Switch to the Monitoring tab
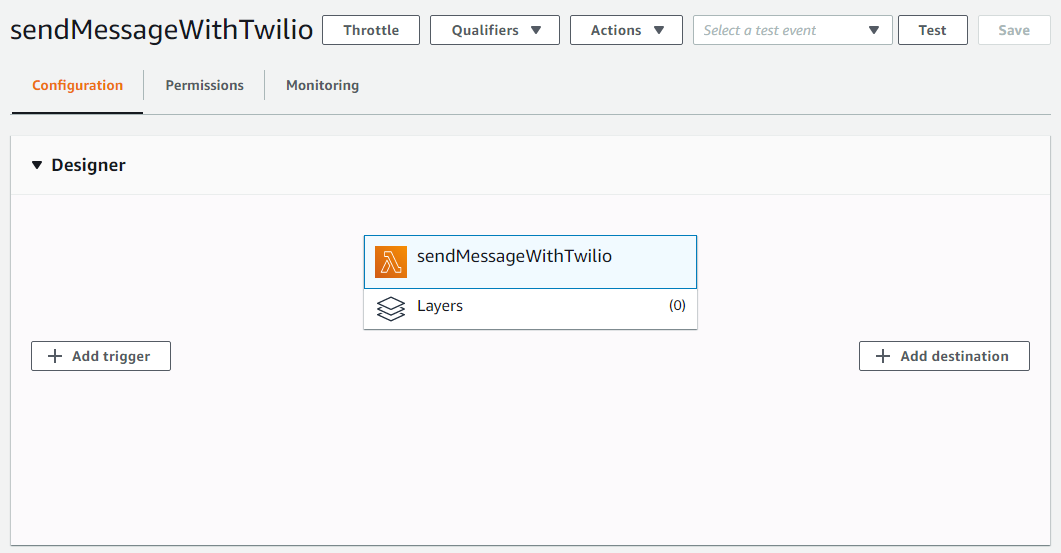This screenshot has height=553, width=1061. pyautogui.click(x=322, y=85)
